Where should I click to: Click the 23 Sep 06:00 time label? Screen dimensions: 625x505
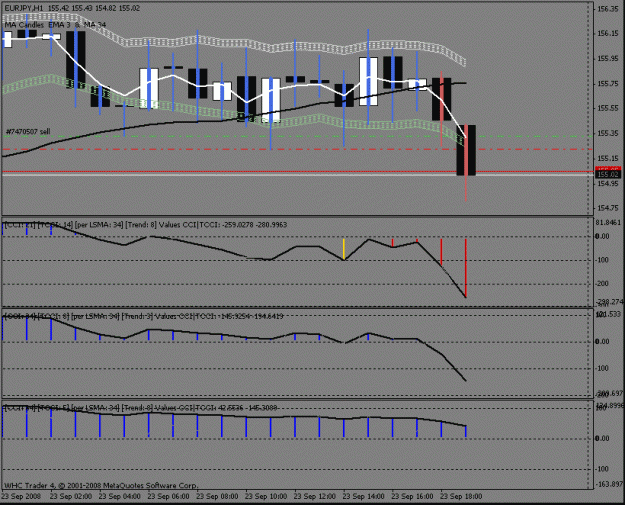point(168,496)
